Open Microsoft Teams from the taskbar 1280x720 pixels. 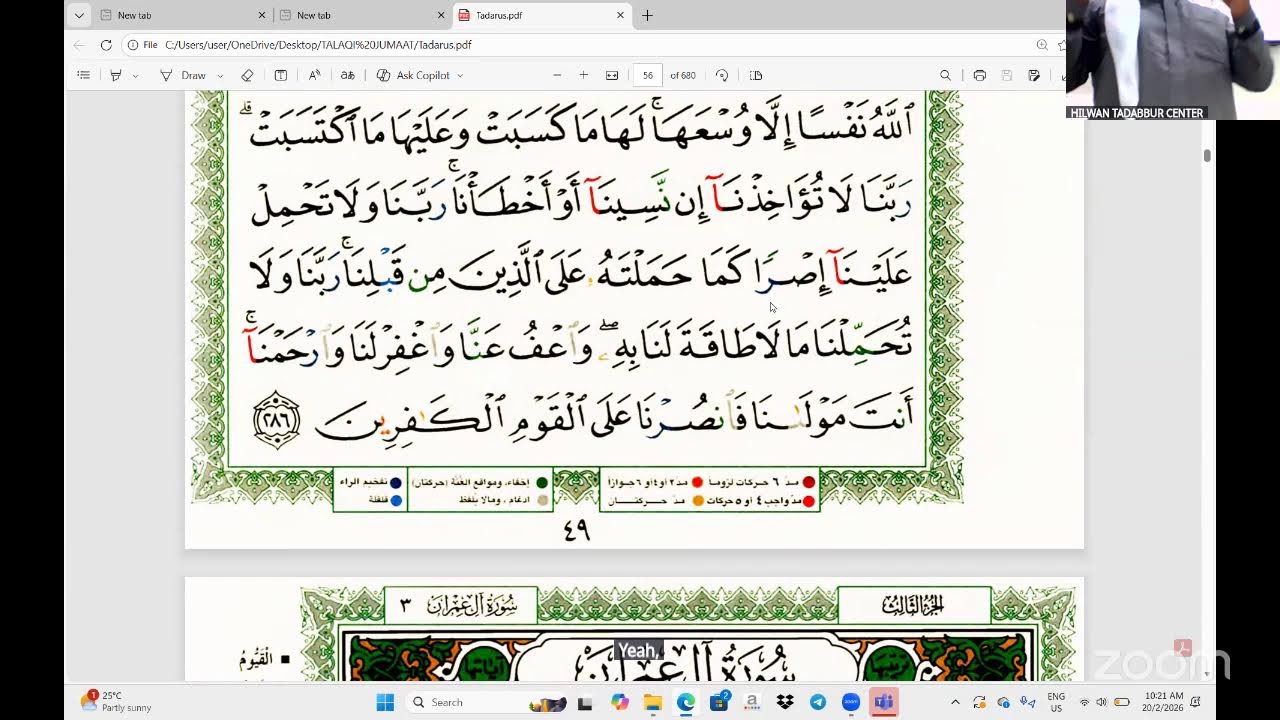tap(884, 703)
